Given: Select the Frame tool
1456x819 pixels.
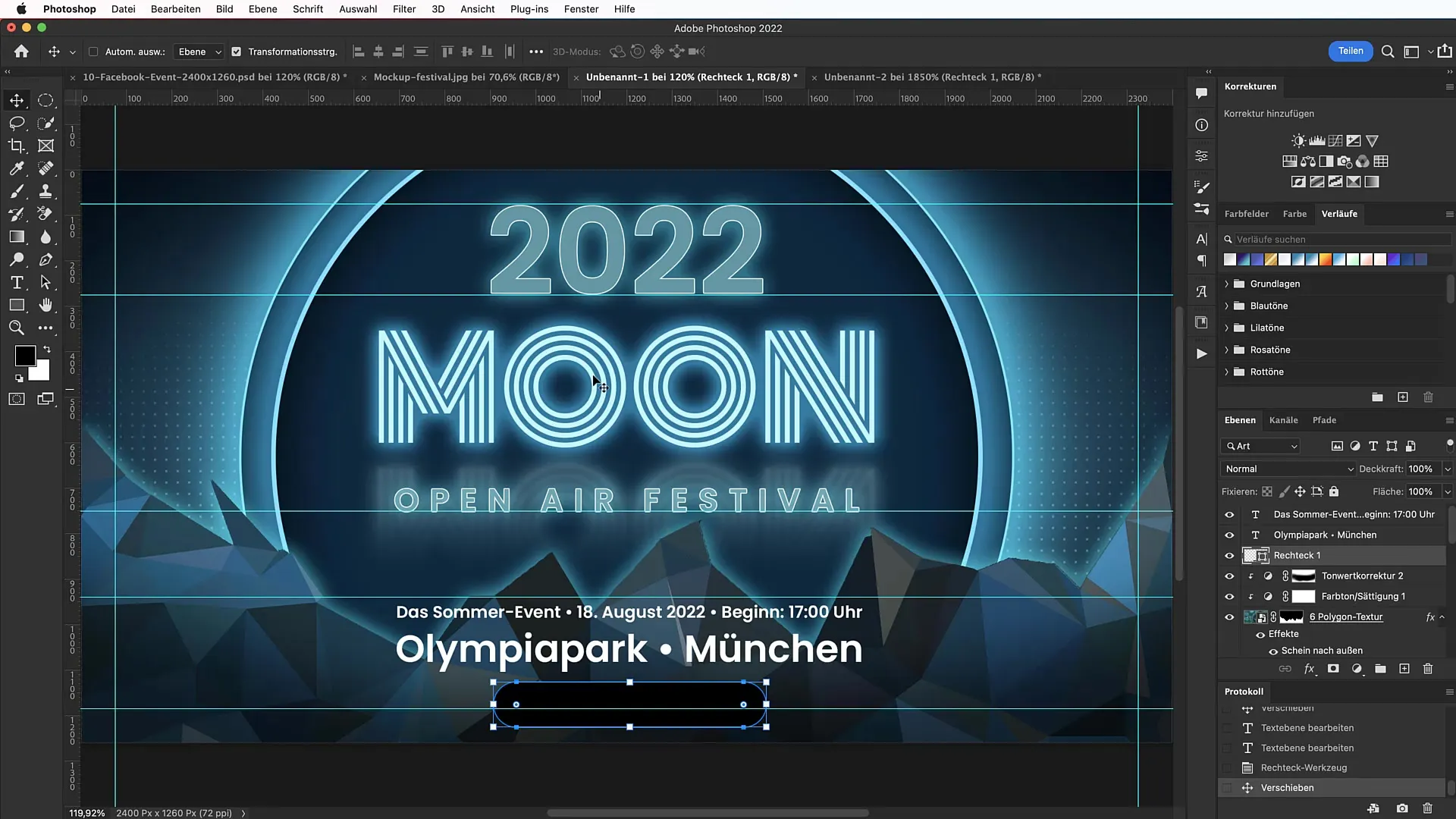Looking at the screenshot, I should pyautogui.click(x=45, y=146).
